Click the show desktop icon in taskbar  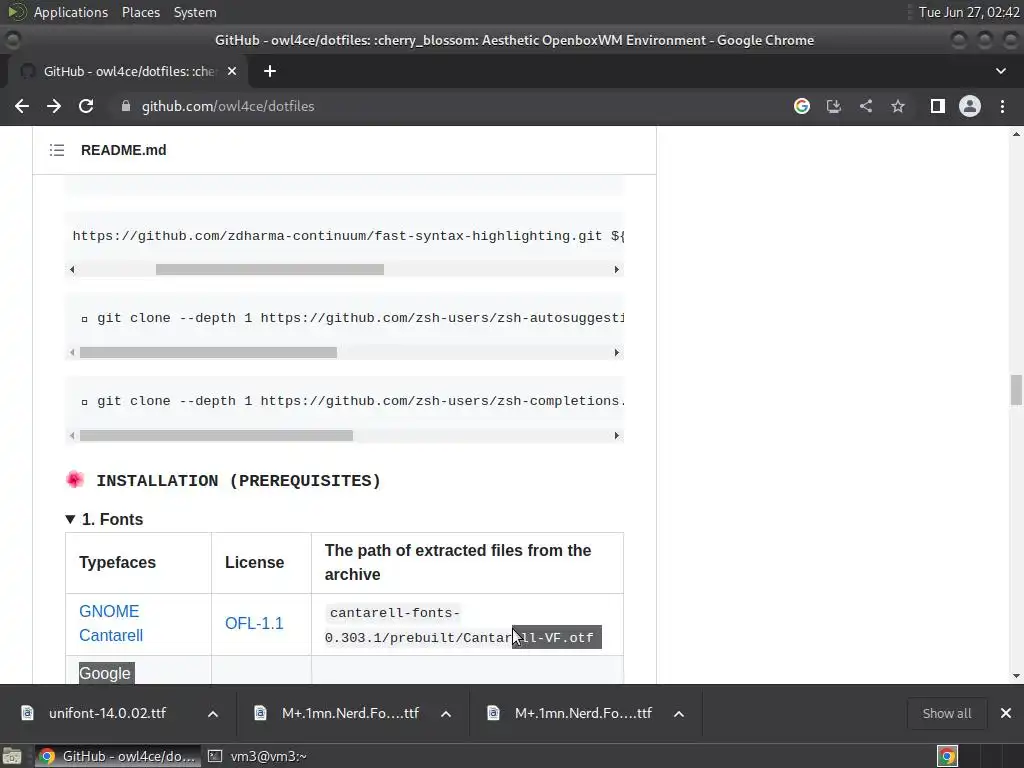(x=12, y=756)
